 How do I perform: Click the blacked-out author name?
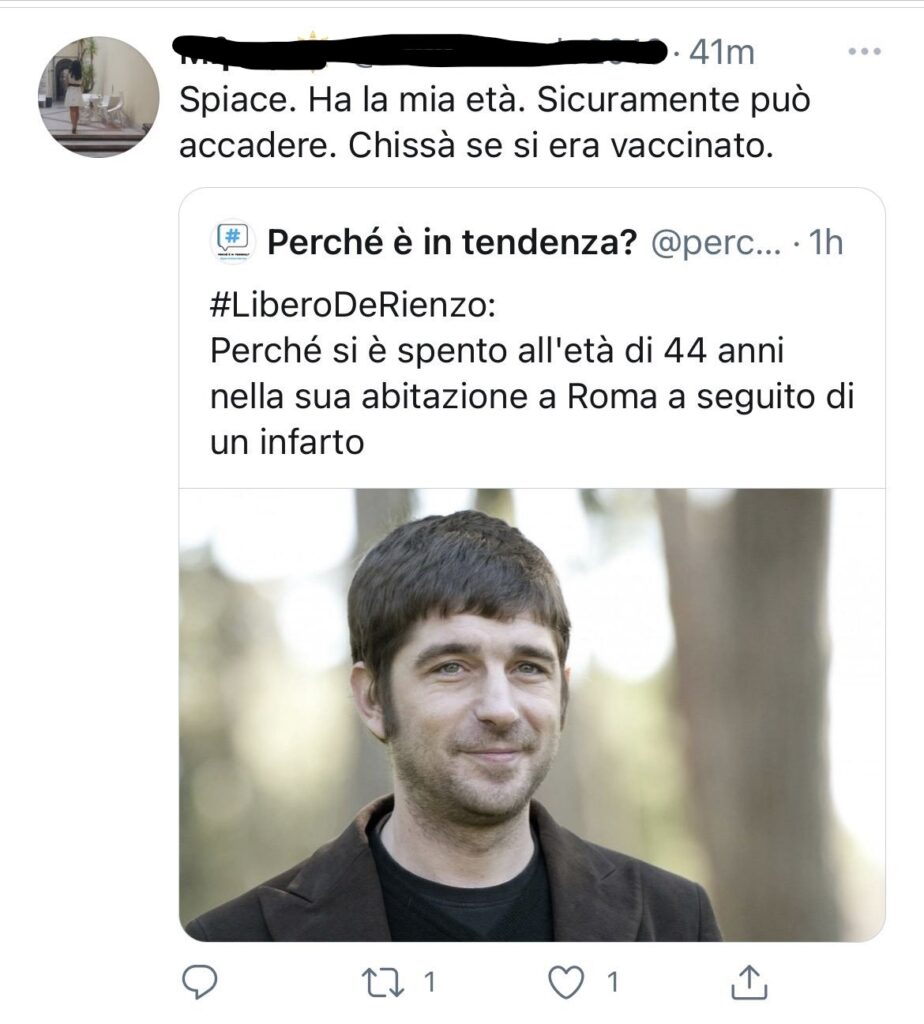pyautogui.click(x=418, y=47)
